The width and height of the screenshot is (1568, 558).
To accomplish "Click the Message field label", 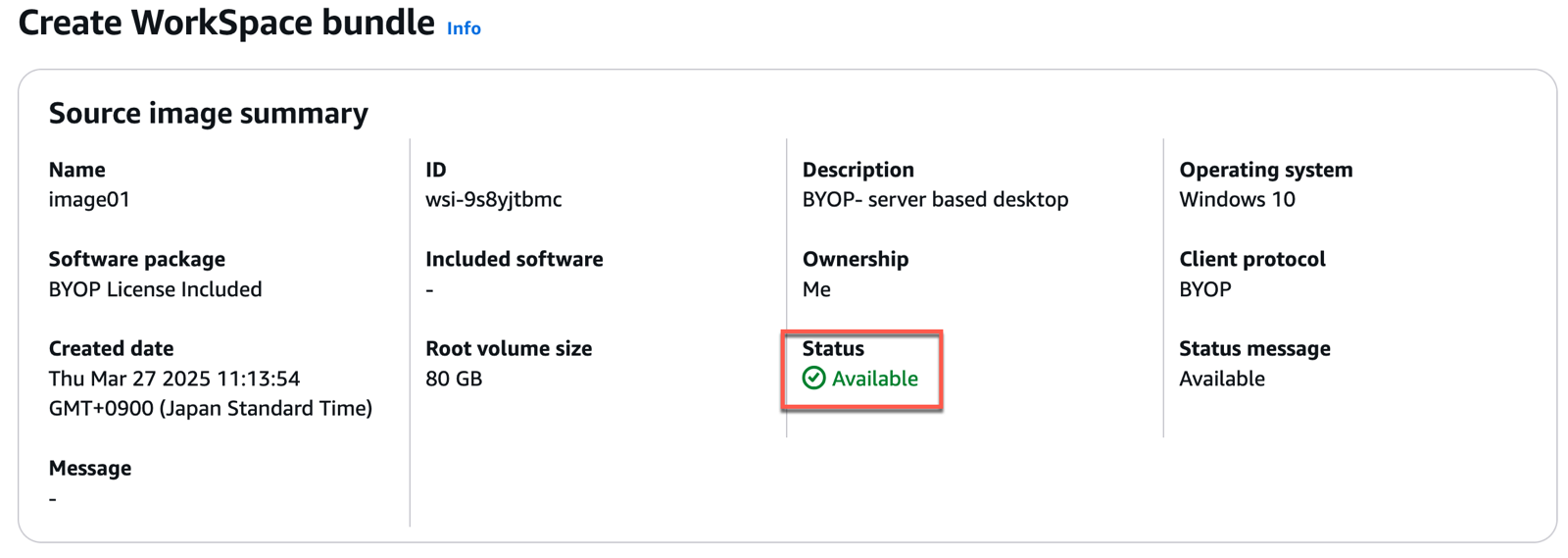I will [x=90, y=468].
